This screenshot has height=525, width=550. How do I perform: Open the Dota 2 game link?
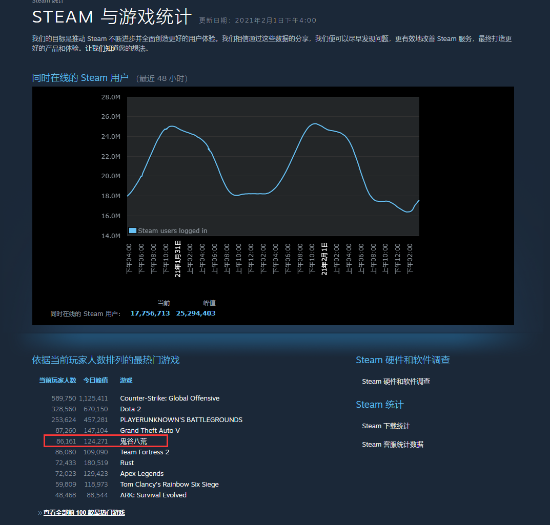(x=130, y=409)
